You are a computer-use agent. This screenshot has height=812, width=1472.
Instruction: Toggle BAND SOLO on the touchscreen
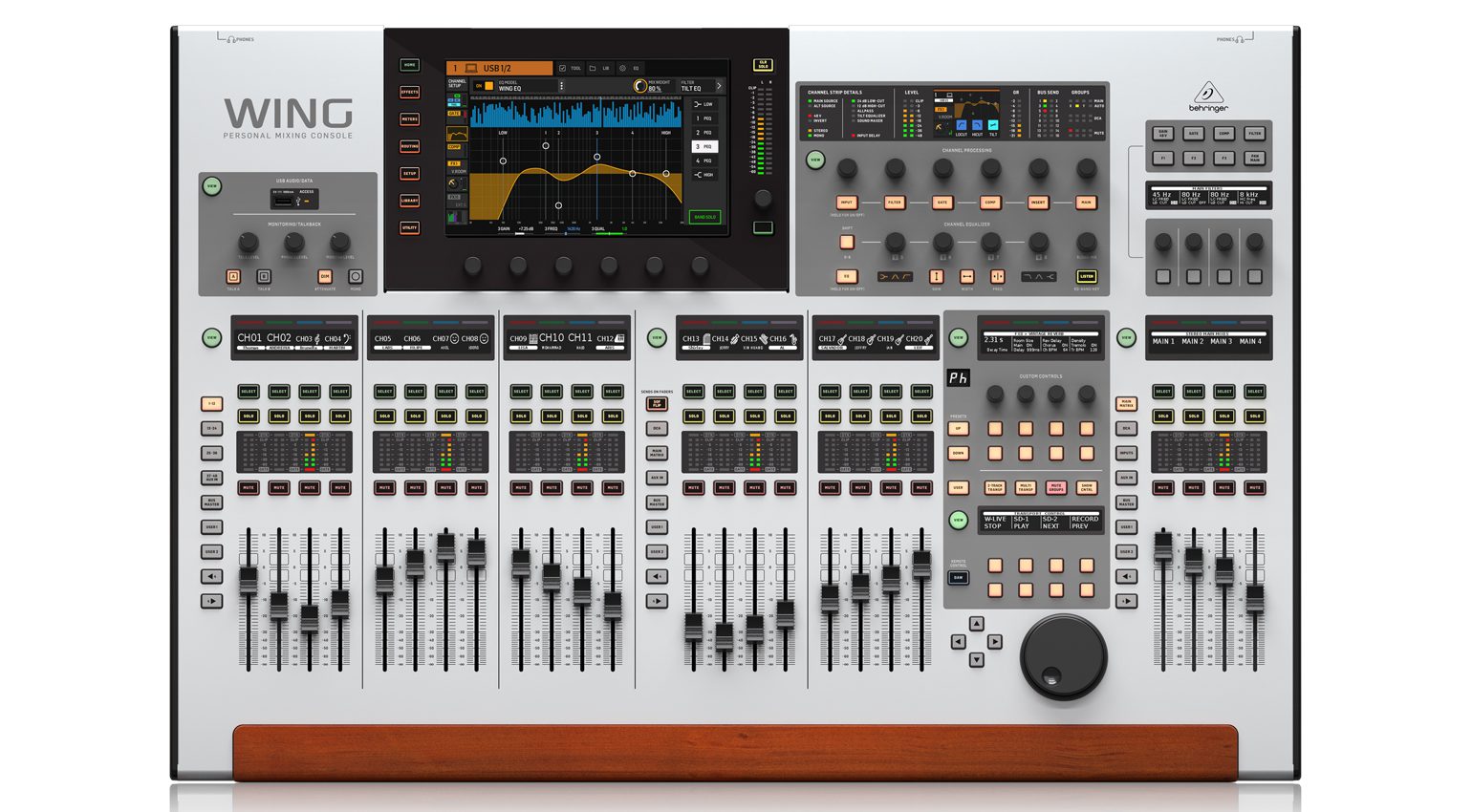click(704, 217)
